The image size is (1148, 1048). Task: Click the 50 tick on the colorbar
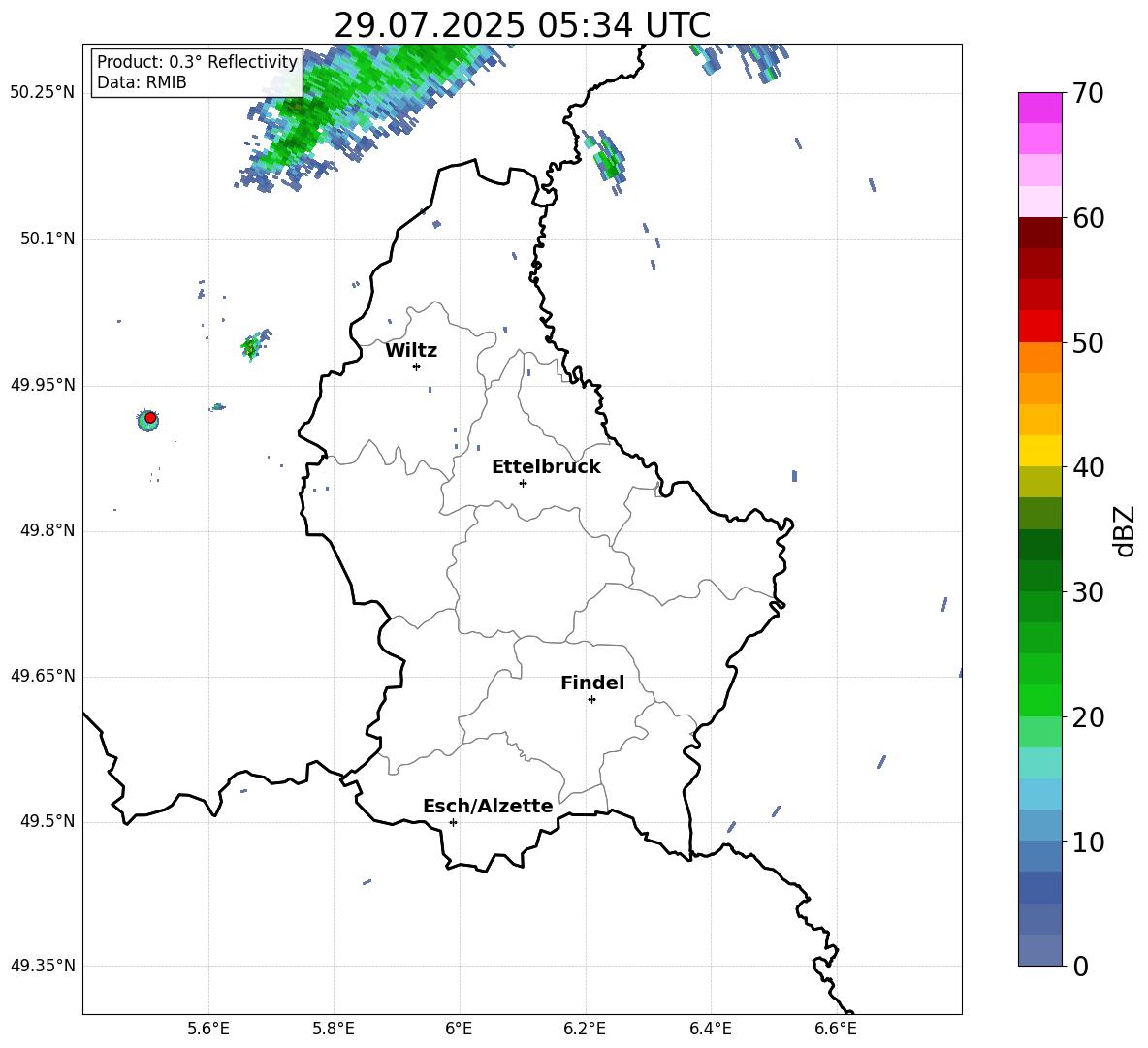[x=1088, y=343]
